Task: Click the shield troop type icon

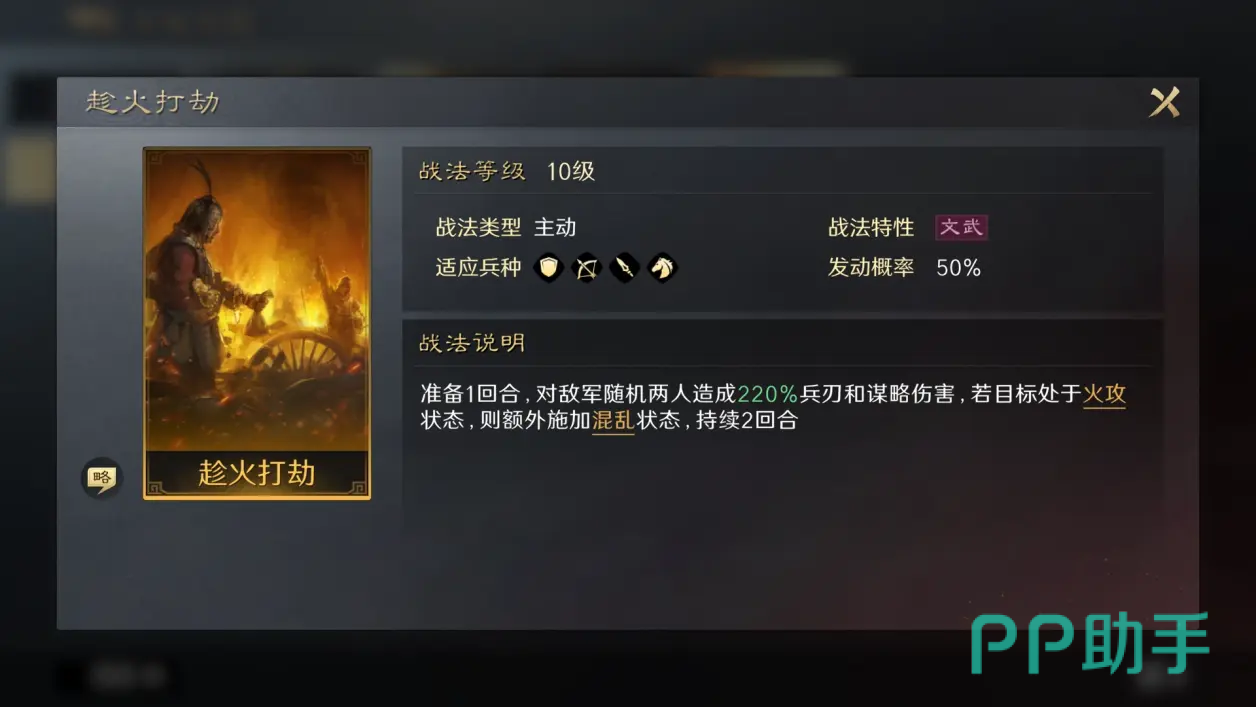Action: (548, 267)
